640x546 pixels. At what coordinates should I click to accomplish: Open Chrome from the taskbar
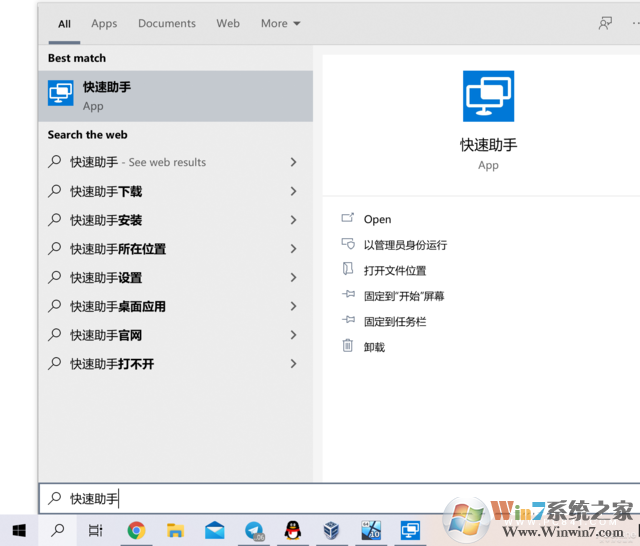(x=136, y=530)
